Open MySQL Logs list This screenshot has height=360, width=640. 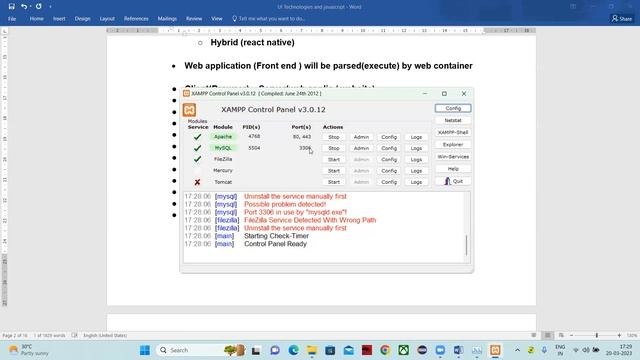click(x=416, y=148)
